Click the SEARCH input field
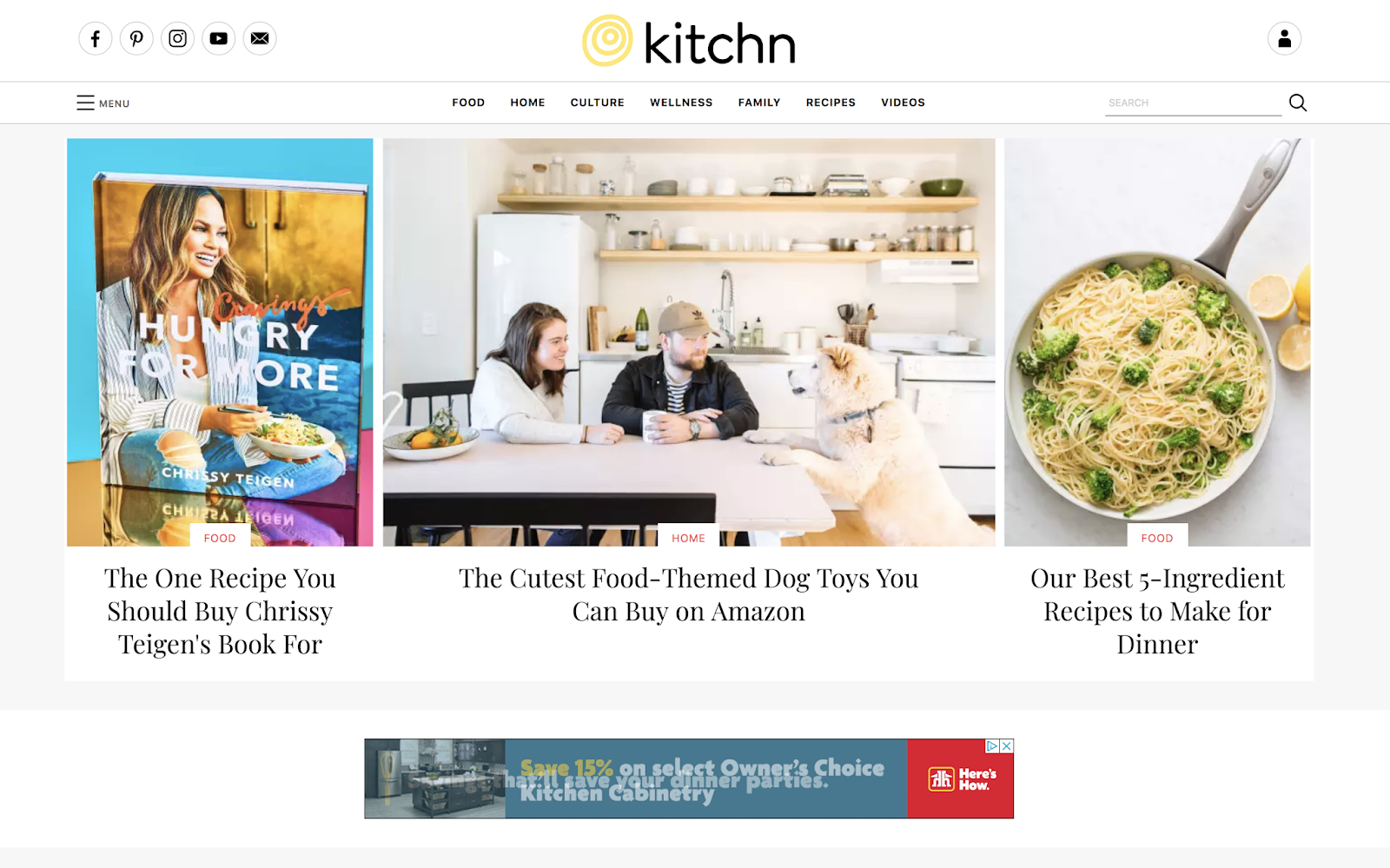1390x868 pixels. click(x=1193, y=103)
